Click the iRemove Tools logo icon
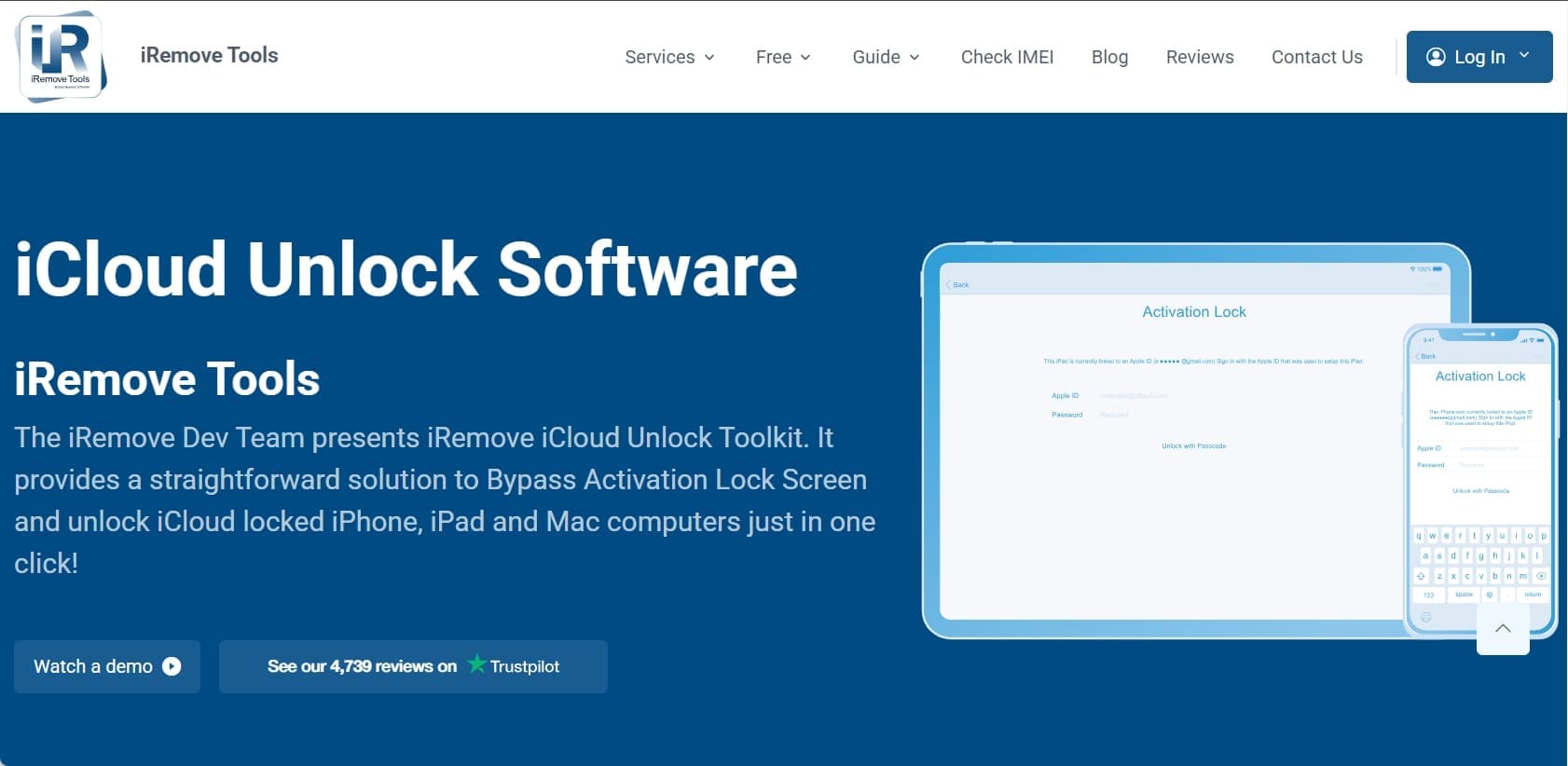This screenshot has width=1568, height=766. click(61, 56)
